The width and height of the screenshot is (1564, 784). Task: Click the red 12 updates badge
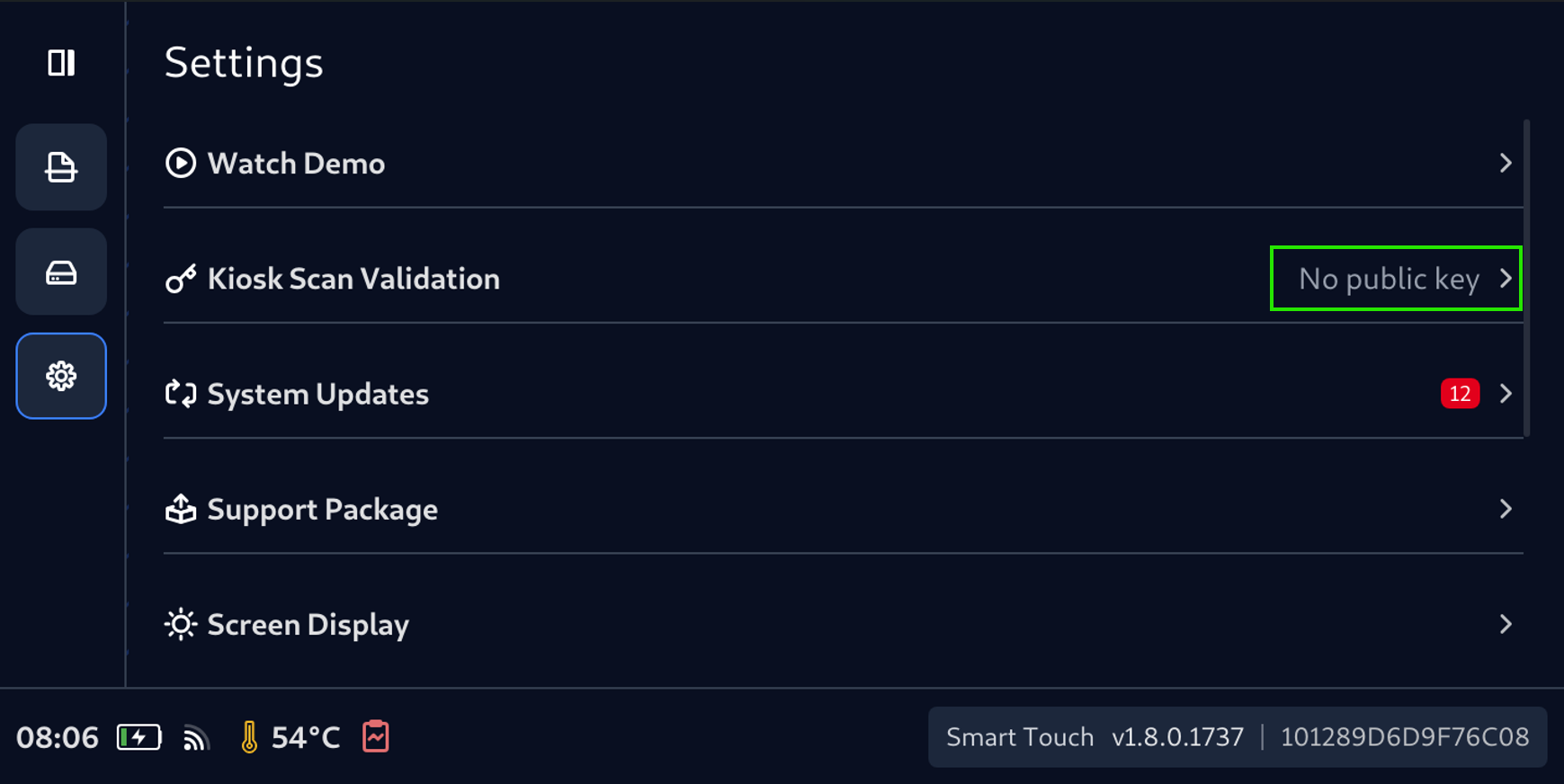[1460, 394]
